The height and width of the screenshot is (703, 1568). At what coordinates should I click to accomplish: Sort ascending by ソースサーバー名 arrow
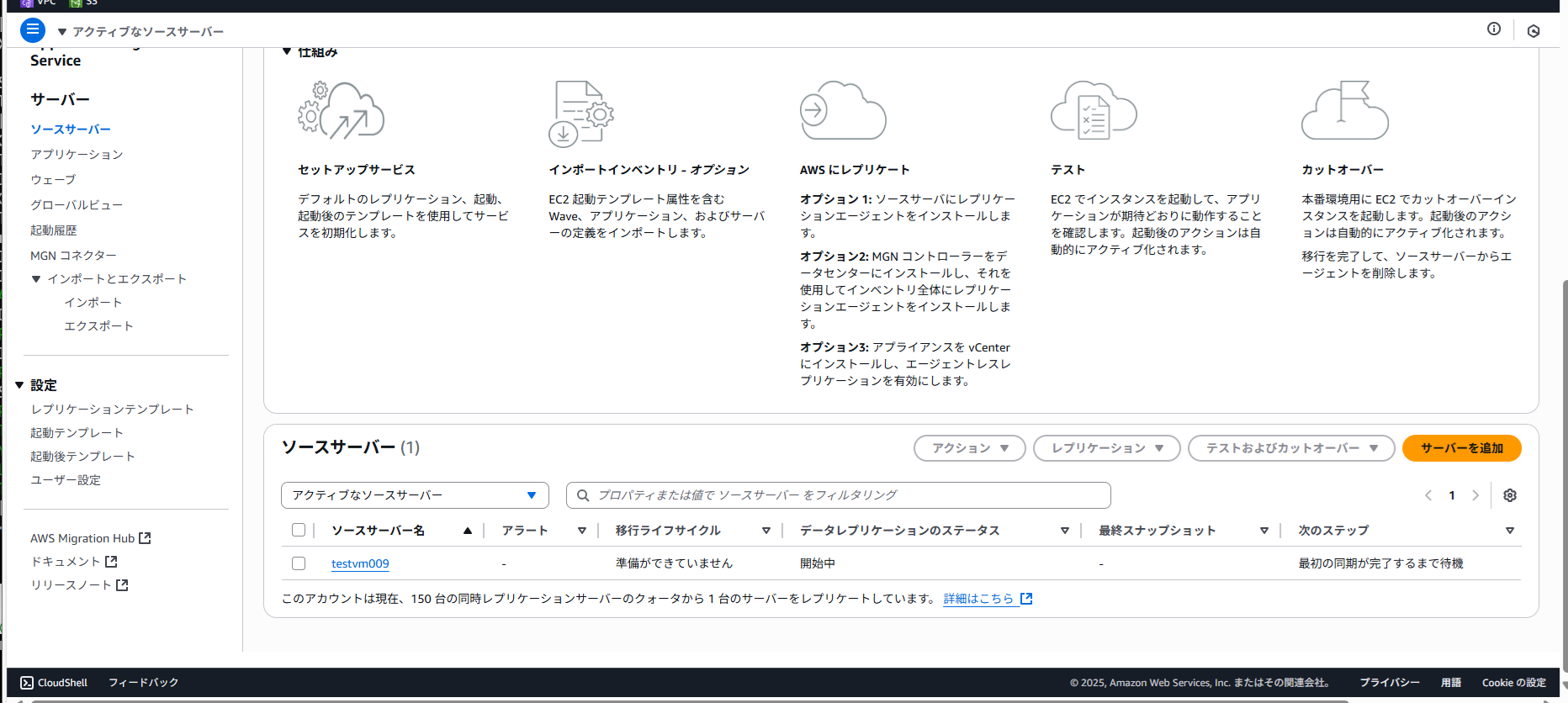tap(468, 531)
